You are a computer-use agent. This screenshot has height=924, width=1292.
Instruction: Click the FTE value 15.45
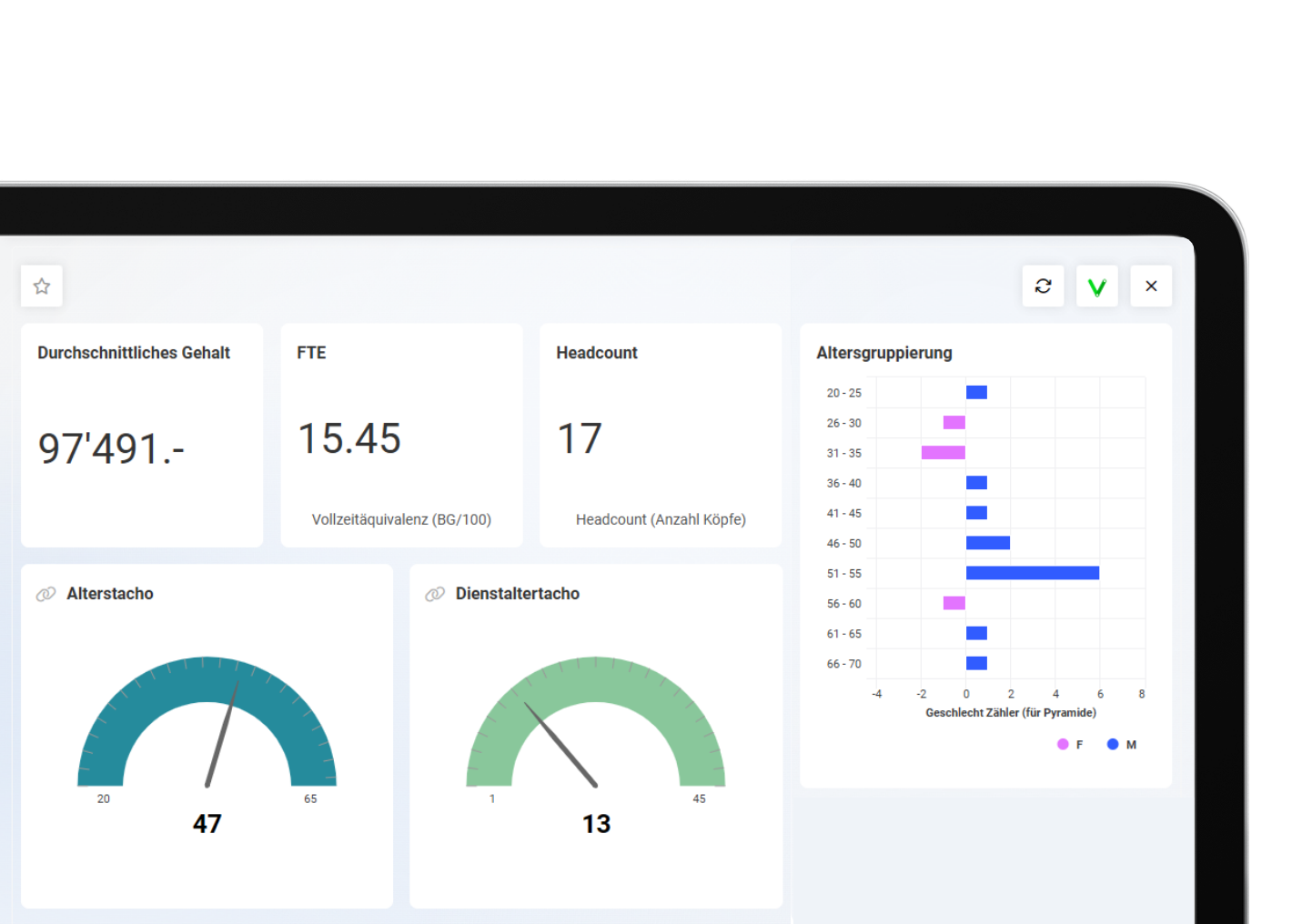coord(349,438)
